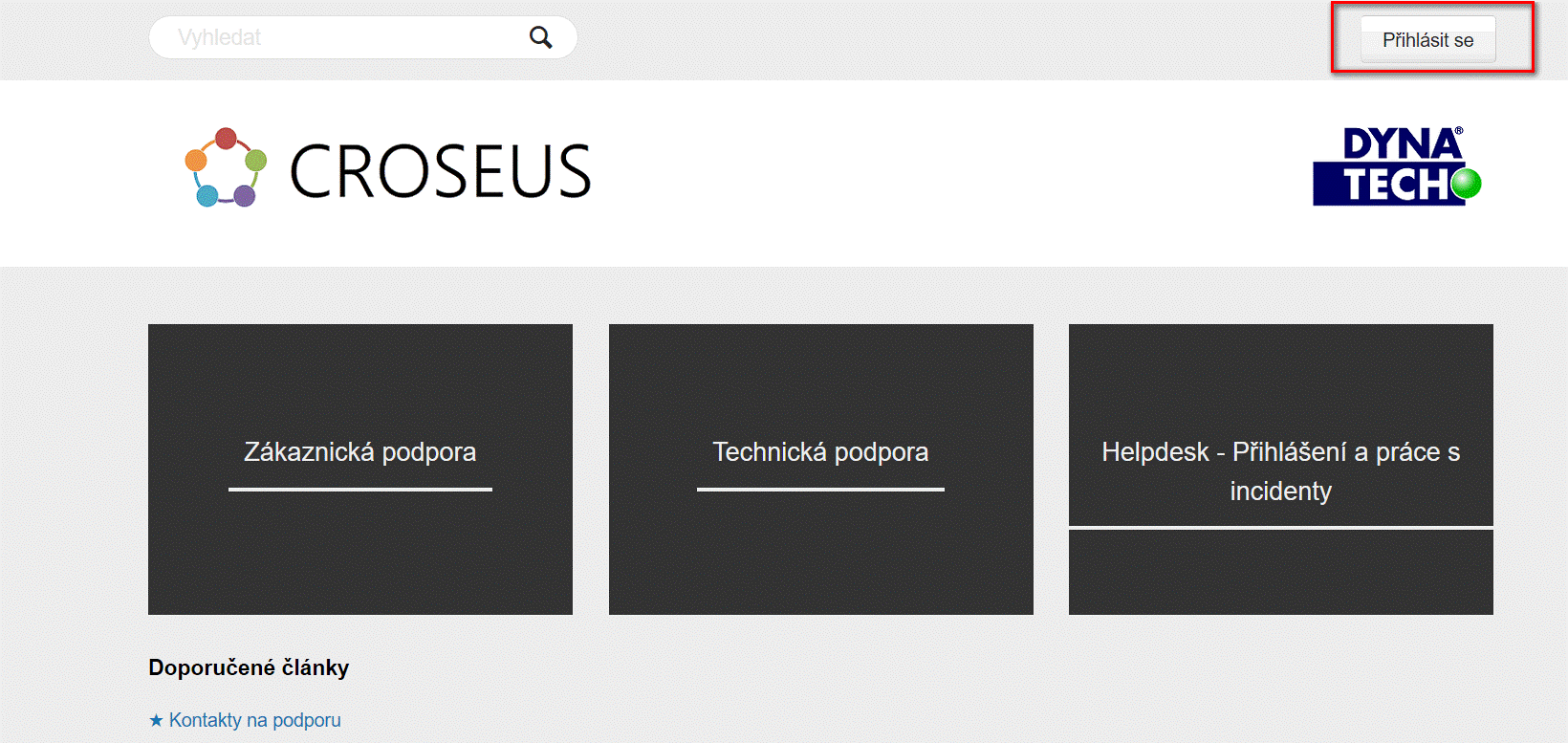Open the CROSEUS logo home link
1568x743 pixels.
[387, 169]
